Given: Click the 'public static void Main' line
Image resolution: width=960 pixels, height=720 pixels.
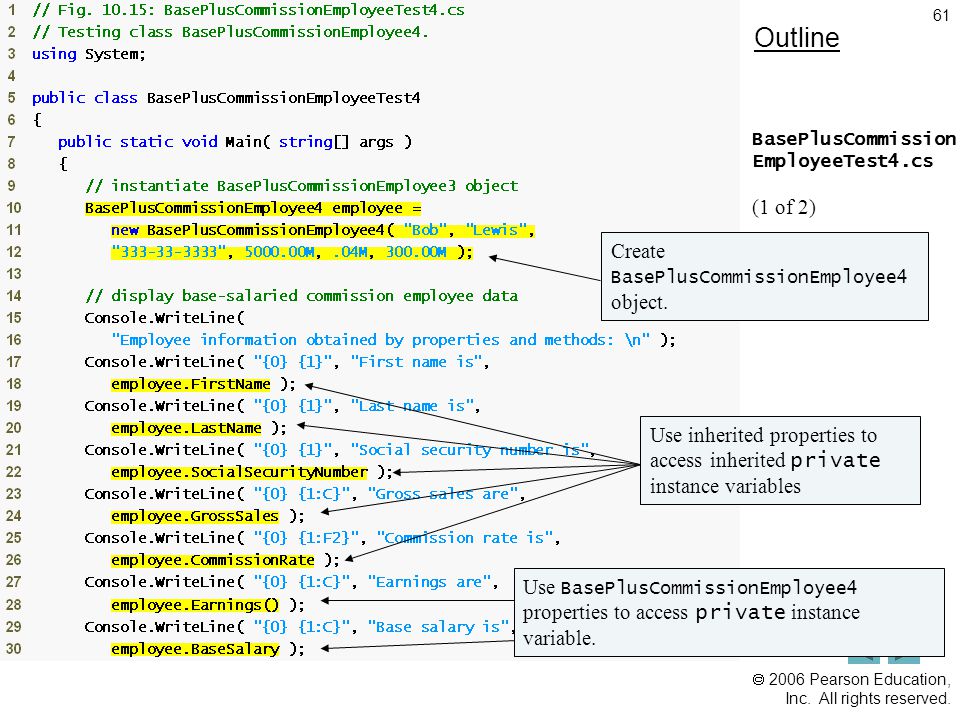Looking at the screenshot, I should point(235,142).
